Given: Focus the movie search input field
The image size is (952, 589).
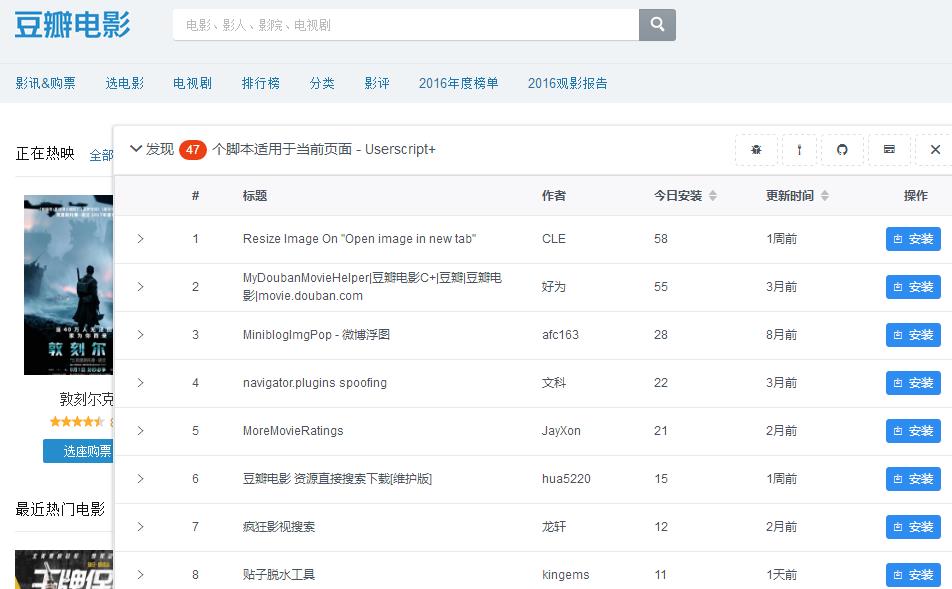Looking at the screenshot, I should 405,25.
